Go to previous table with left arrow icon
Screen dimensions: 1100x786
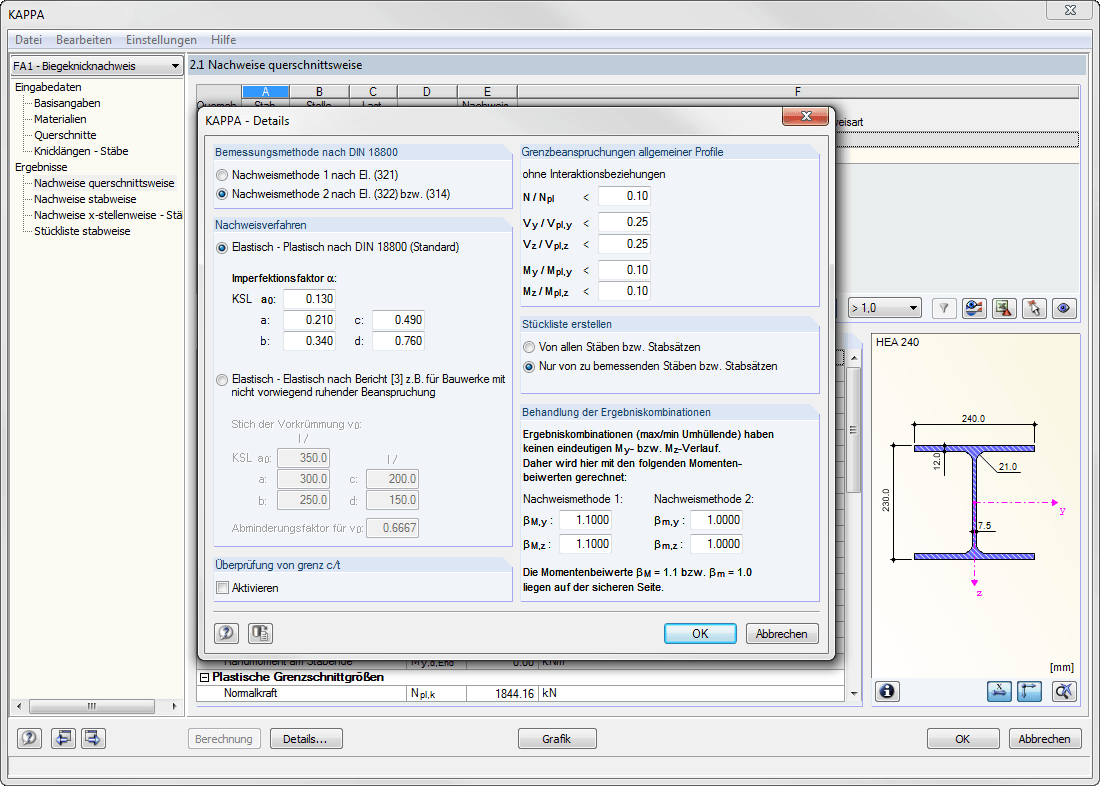(x=63, y=738)
